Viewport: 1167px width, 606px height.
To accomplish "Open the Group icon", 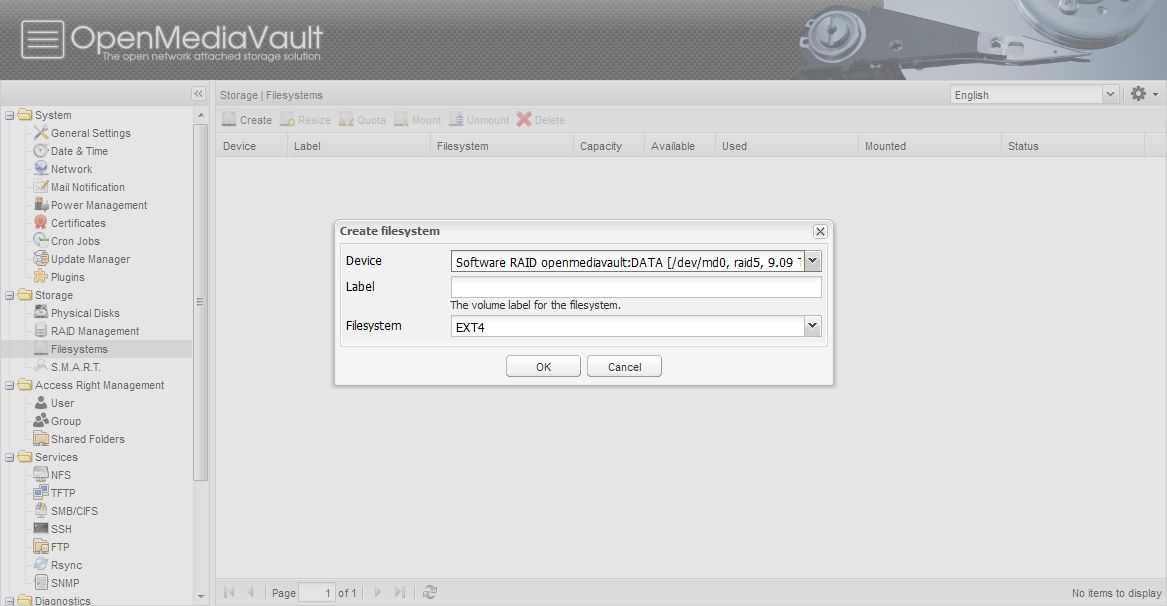I will tap(41, 421).
